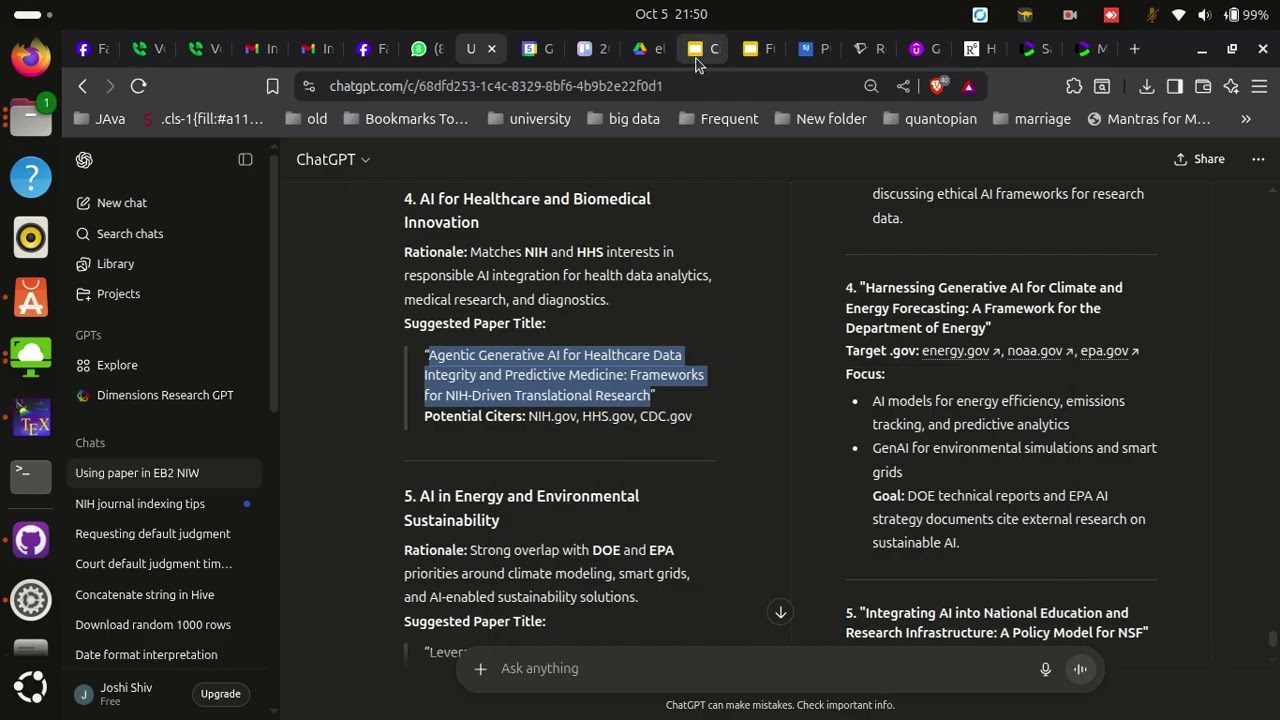The height and width of the screenshot is (720, 1280).
Task: Open the university bookmarks folder
Action: (x=529, y=119)
